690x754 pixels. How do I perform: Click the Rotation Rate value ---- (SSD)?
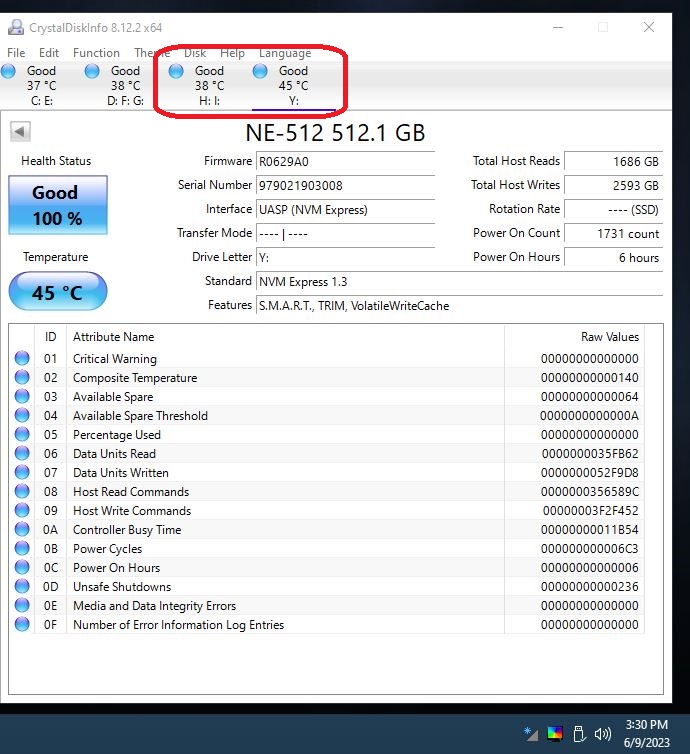613,210
